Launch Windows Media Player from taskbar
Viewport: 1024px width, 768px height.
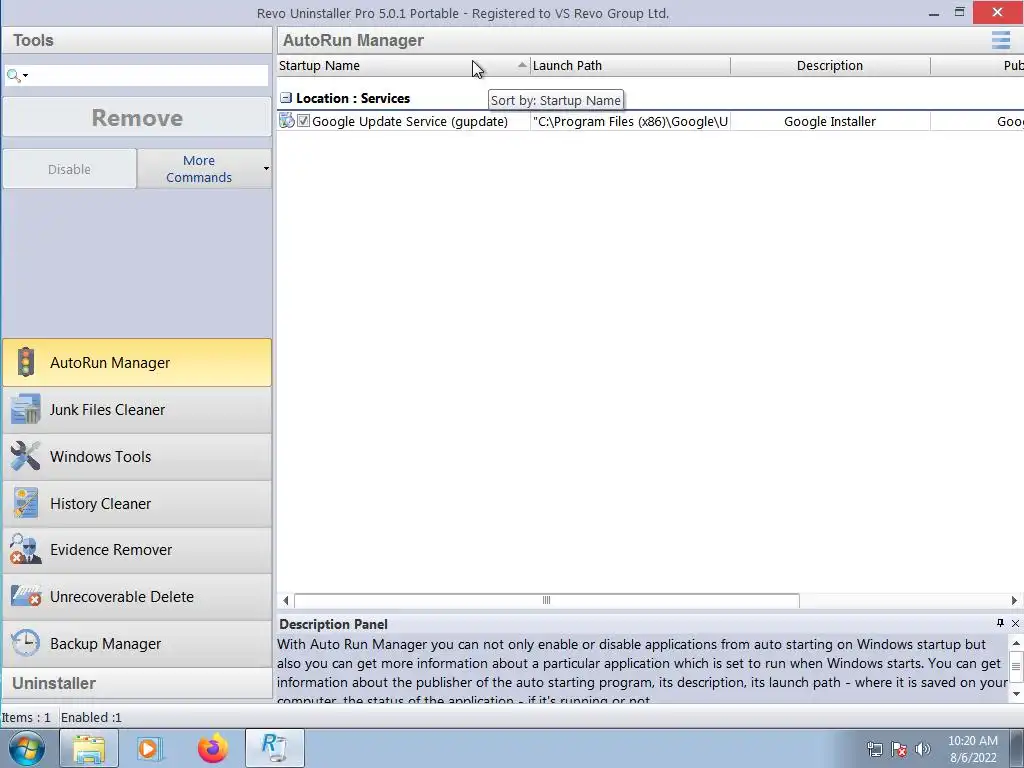pyautogui.click(x=150, y=748)
